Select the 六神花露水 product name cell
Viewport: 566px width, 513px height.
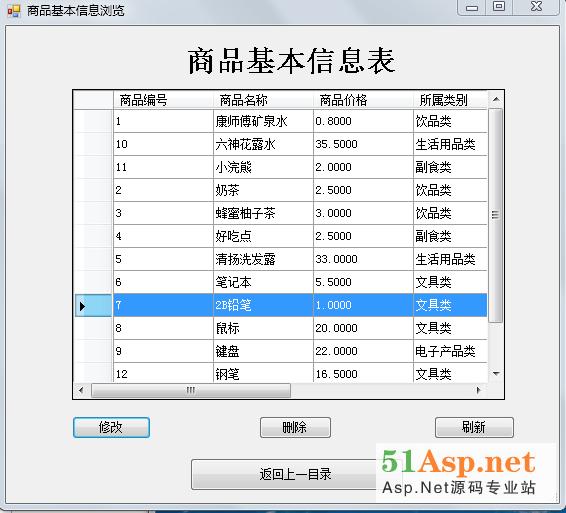[264, 144]
